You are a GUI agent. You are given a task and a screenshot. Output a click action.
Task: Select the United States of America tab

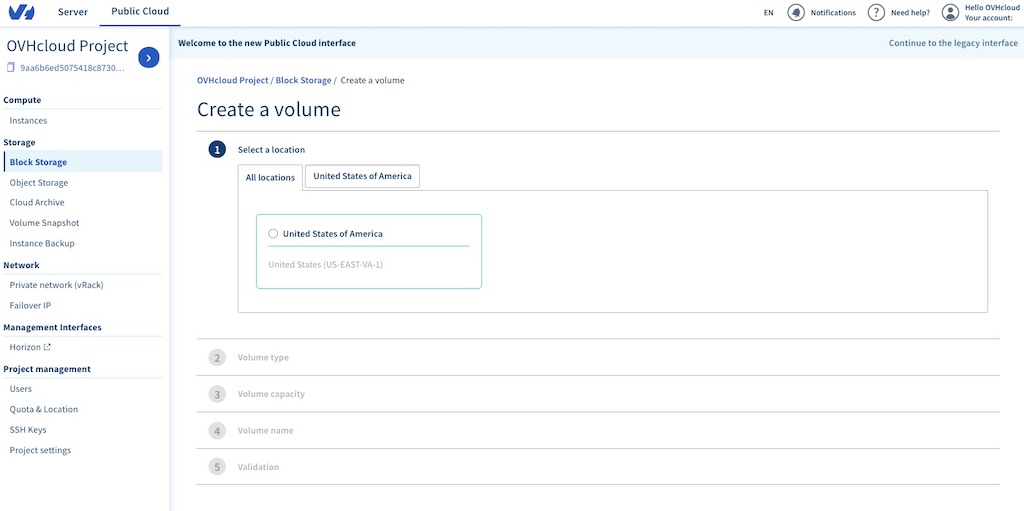362,176
